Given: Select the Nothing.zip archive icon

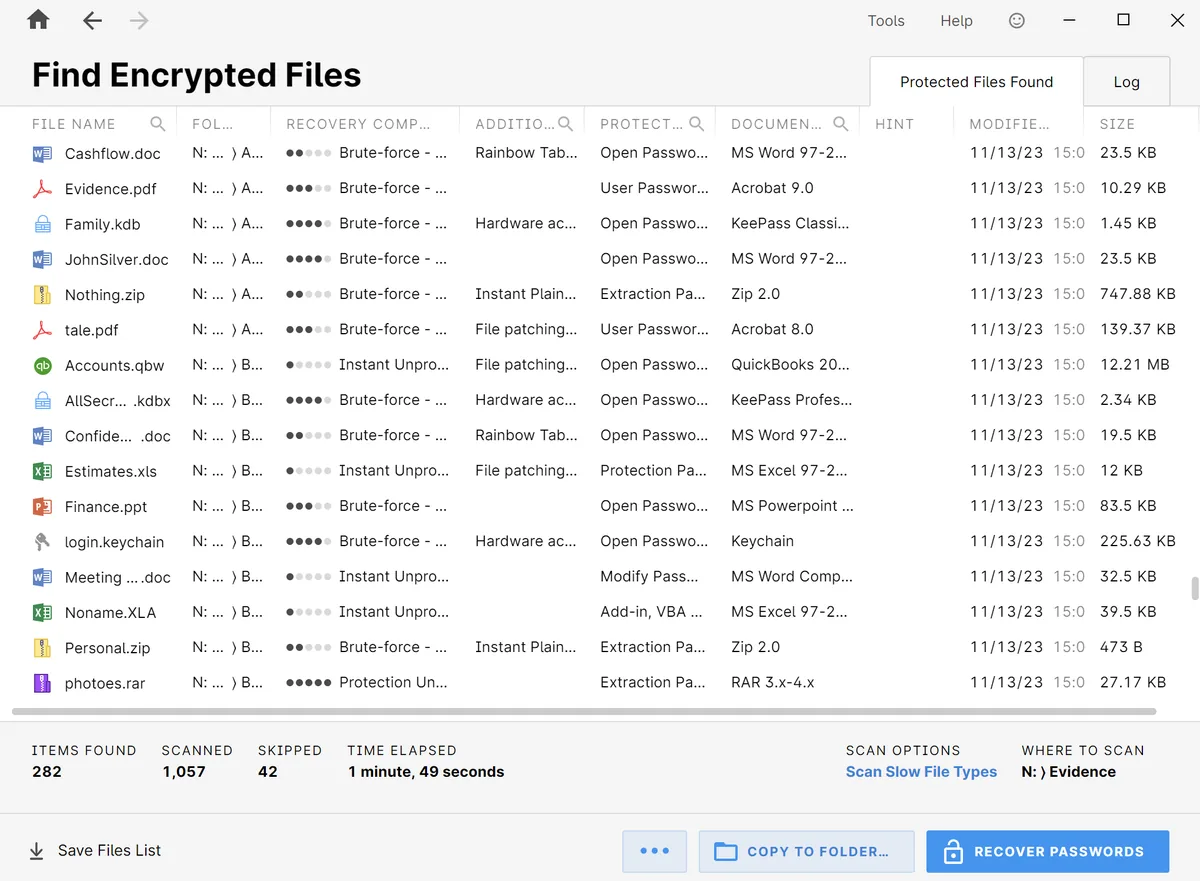Looking at the screenshot, I should 42,295.
